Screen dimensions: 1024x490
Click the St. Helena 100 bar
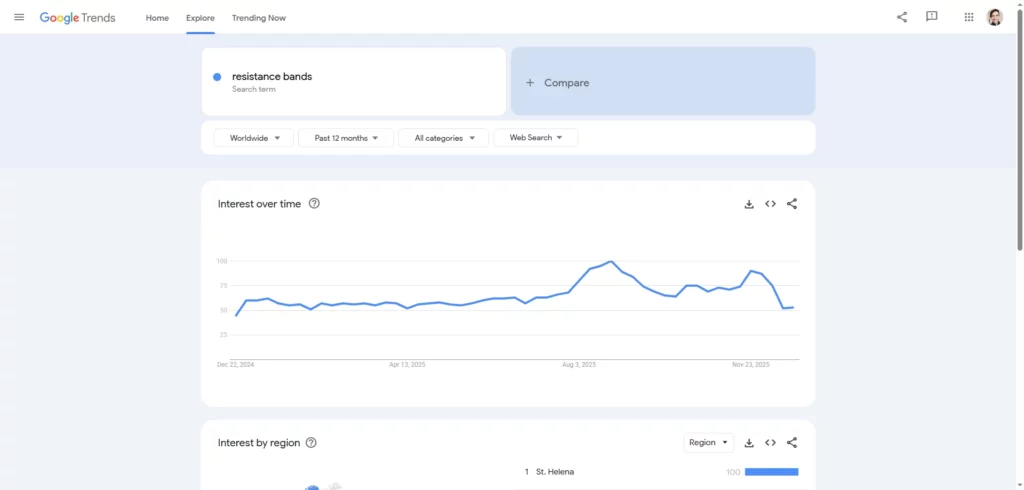(771, 472)
